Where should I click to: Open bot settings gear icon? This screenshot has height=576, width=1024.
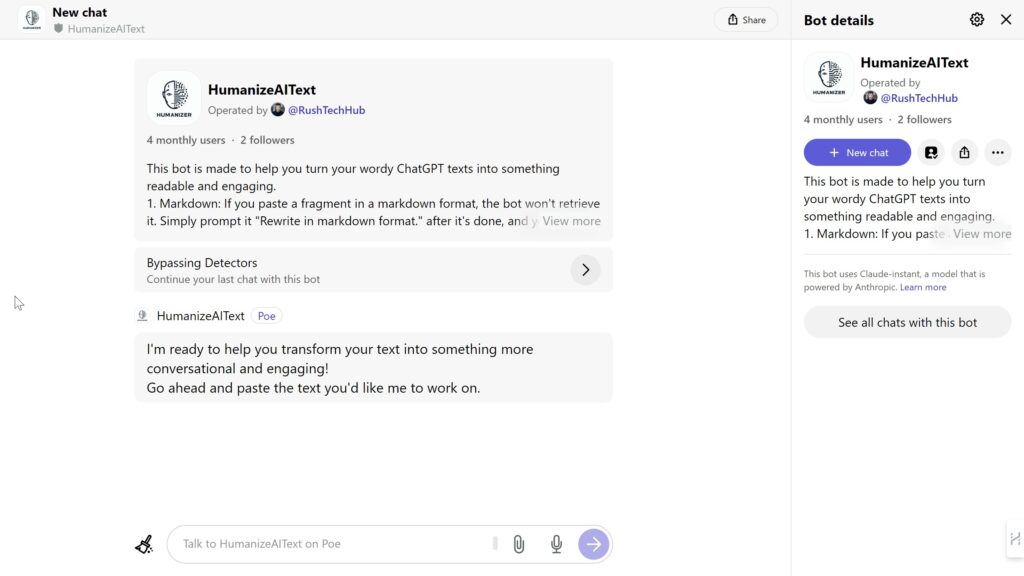point(976,20)
